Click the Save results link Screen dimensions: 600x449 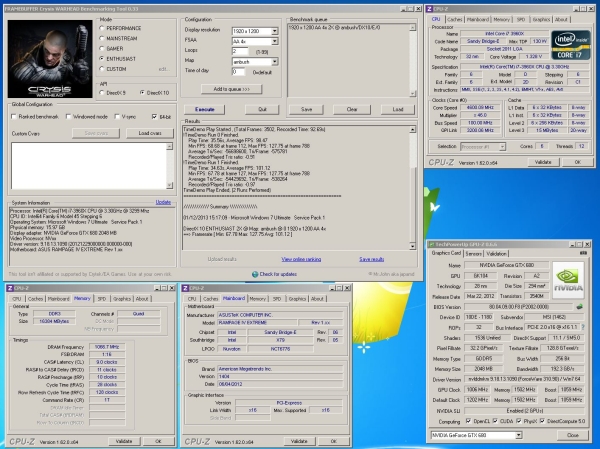coord(372,259)
